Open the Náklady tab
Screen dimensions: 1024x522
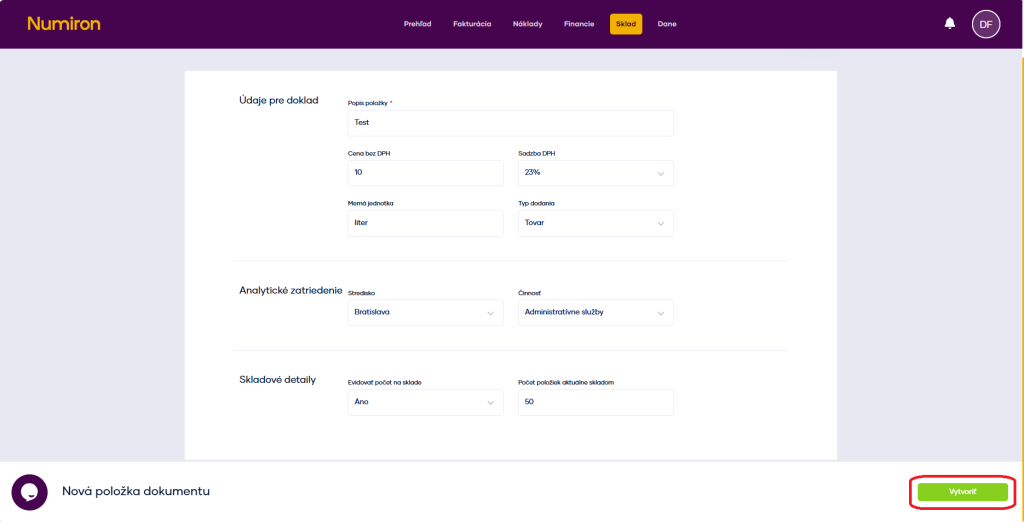[527, 24]
